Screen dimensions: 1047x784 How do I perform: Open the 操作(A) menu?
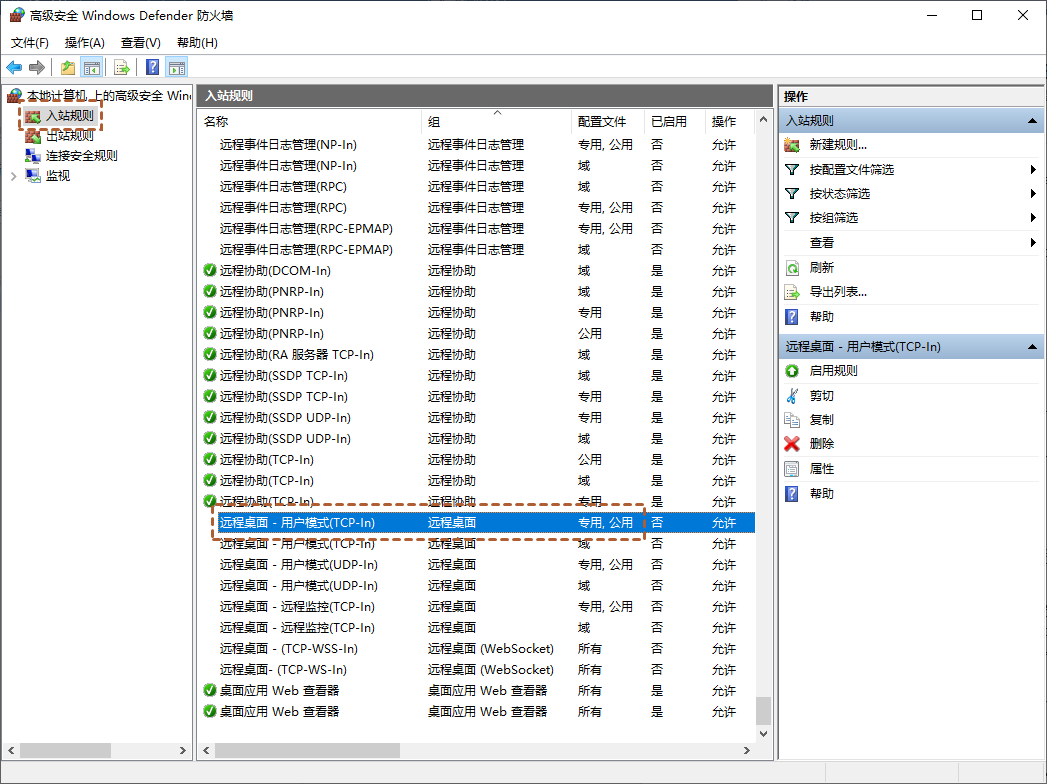click(x=84, y=43)
